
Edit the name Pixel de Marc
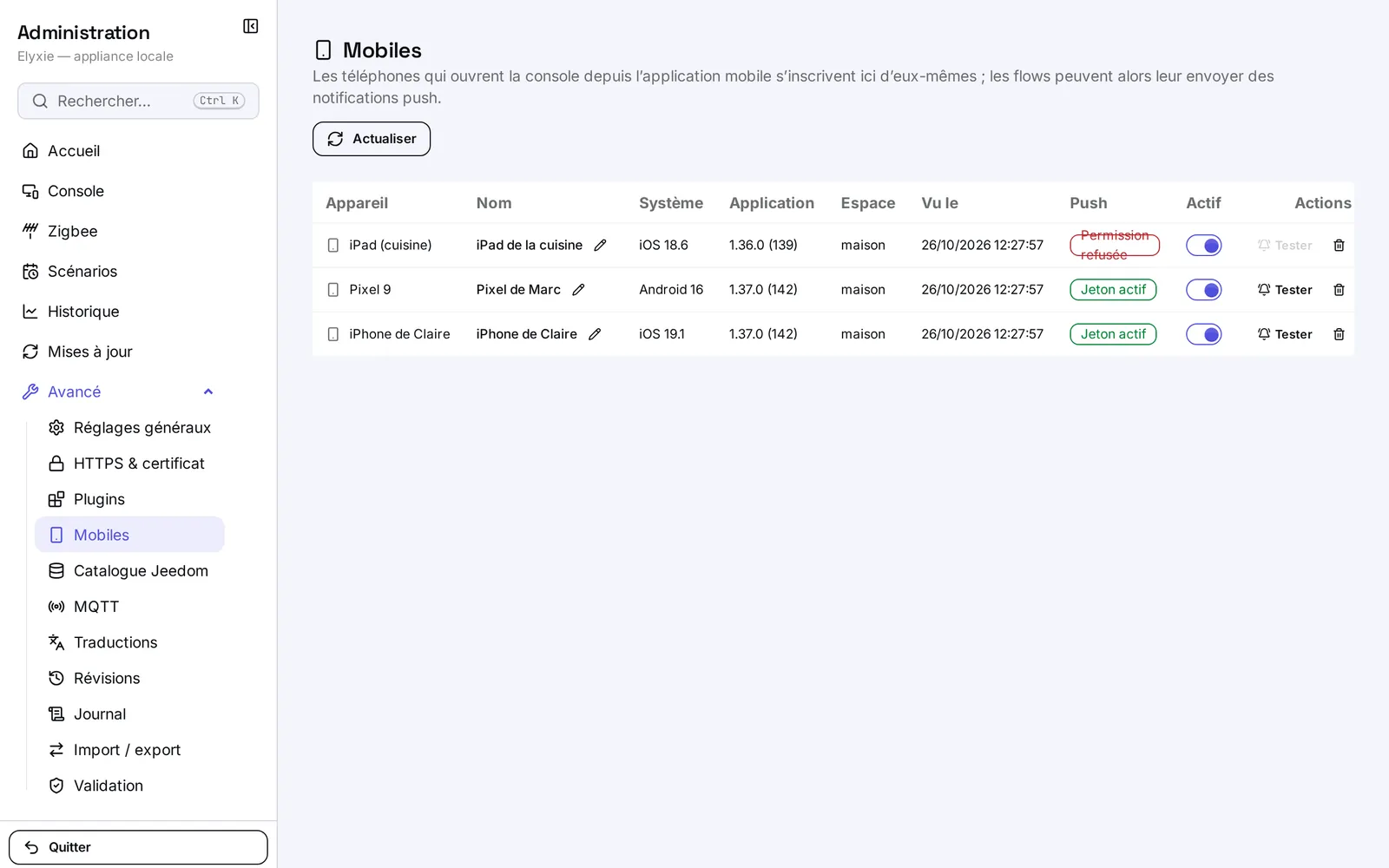[x=578, y=290]
